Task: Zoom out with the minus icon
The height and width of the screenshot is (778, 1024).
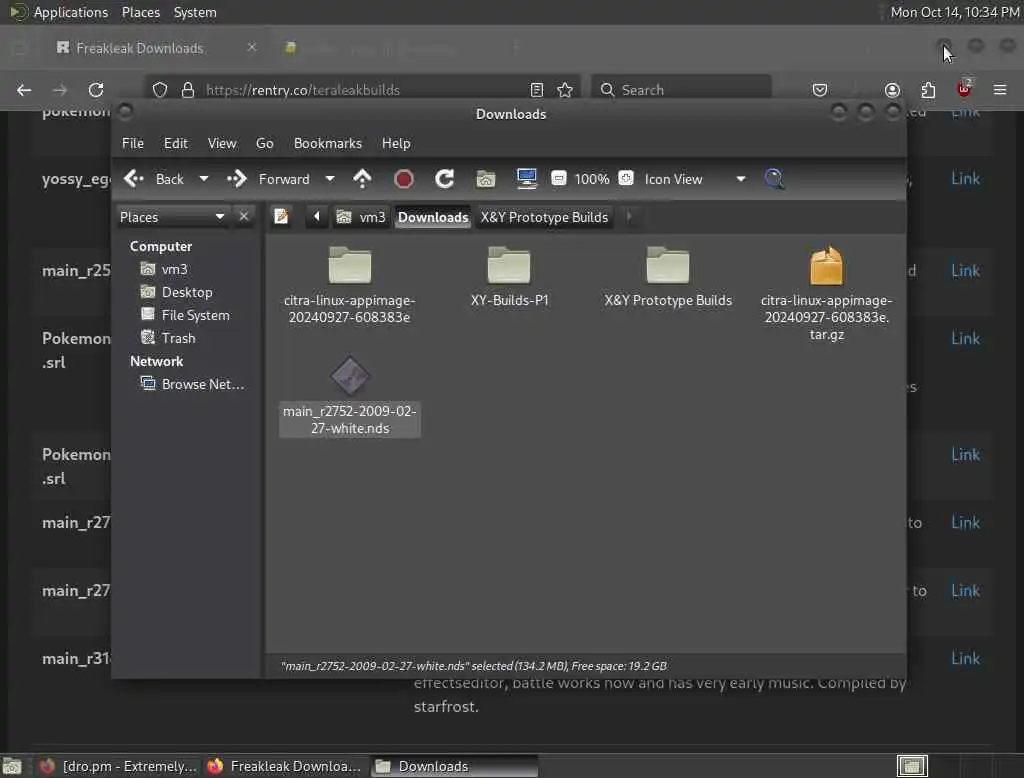Action: 558,178
